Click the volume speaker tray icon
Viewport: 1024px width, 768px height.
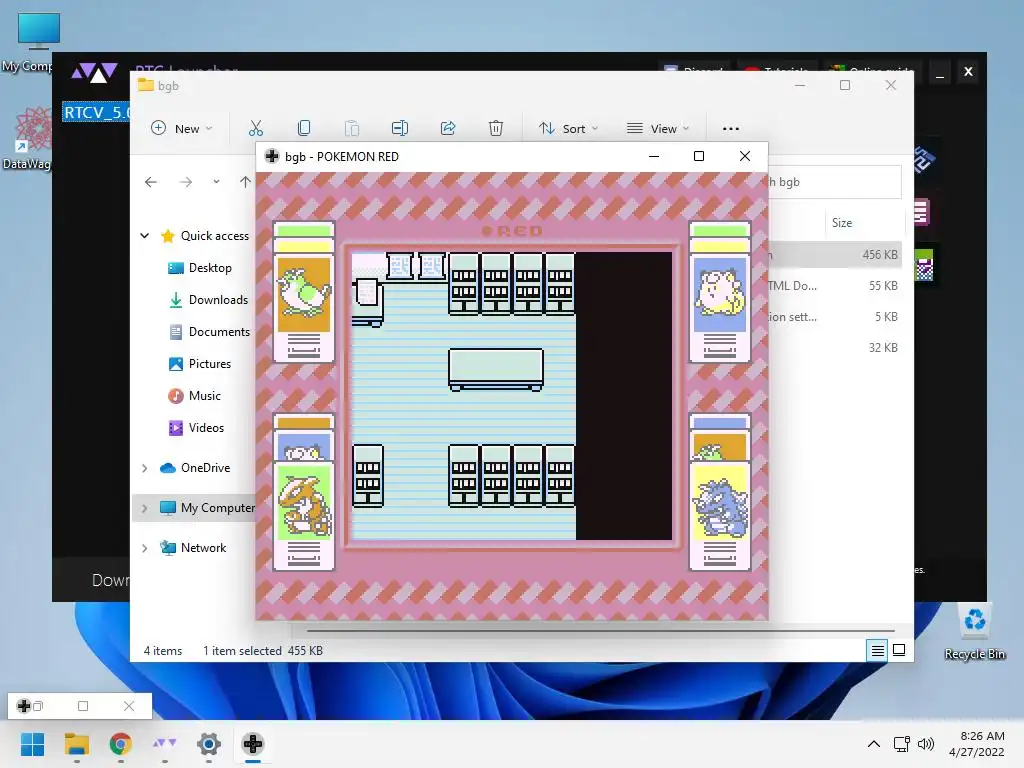925,744
